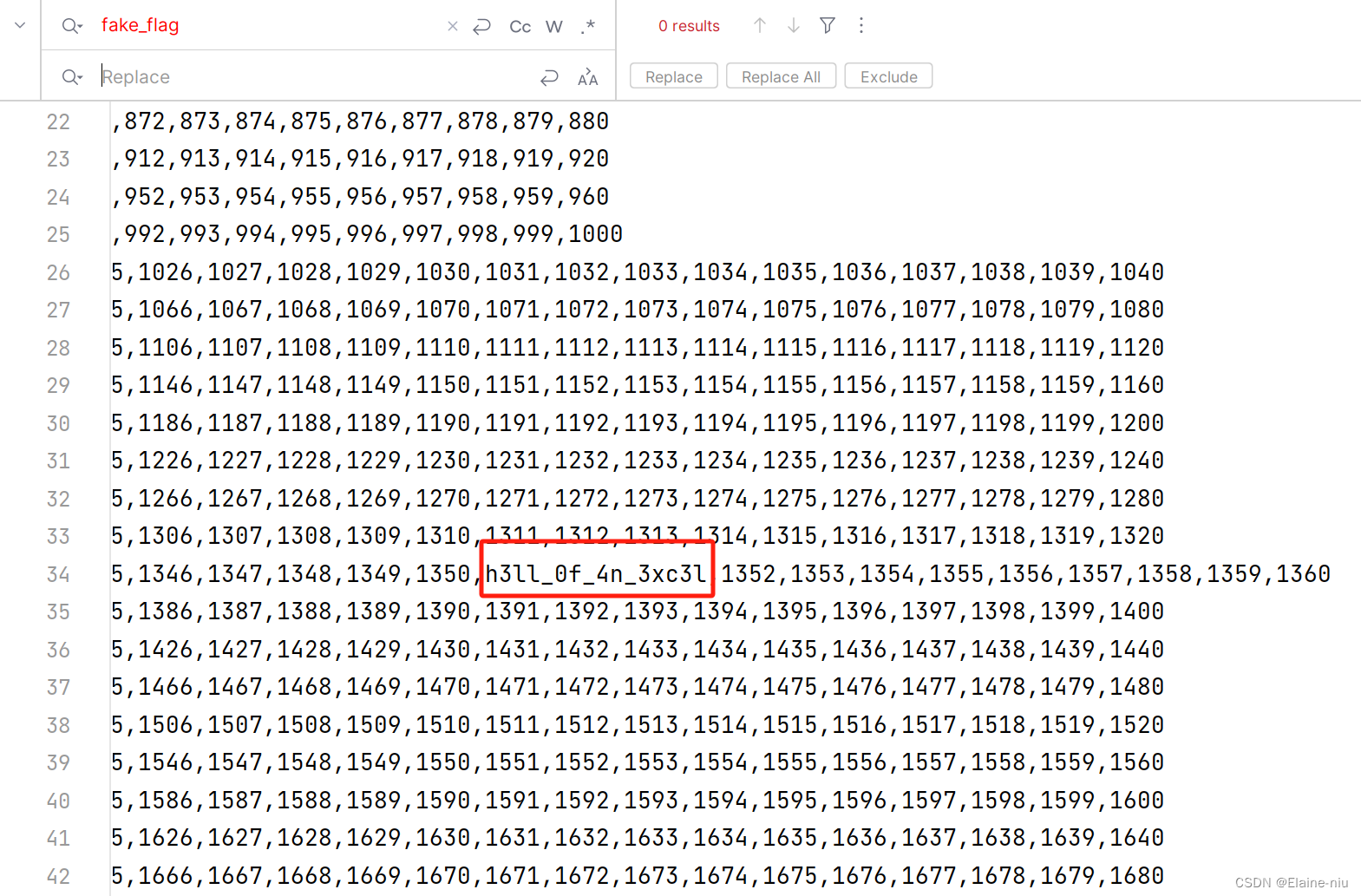
Task: Click the number 1680 on line 42
Action: pos(1136,875)
